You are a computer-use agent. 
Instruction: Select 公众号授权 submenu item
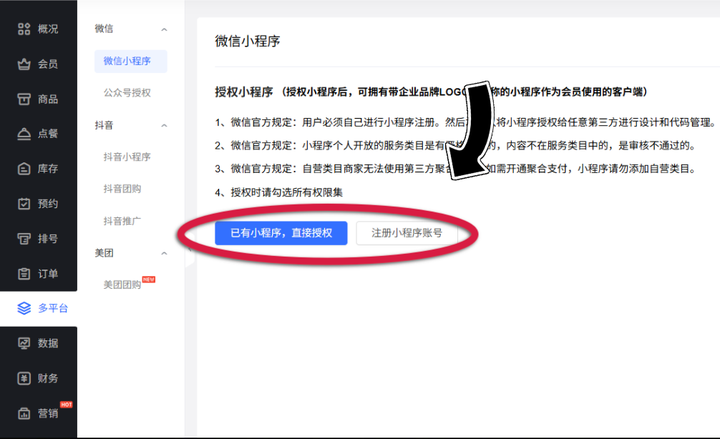click(127, 93)
